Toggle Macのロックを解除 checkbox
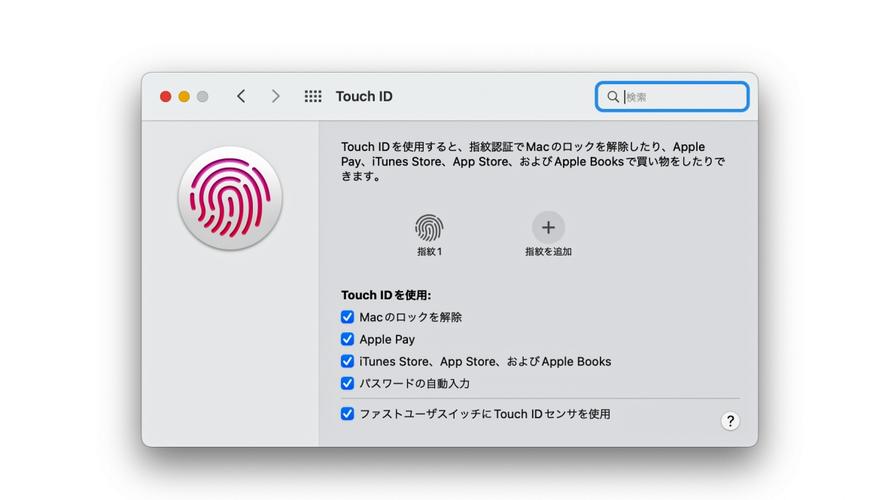 click(x=347, y=317)
